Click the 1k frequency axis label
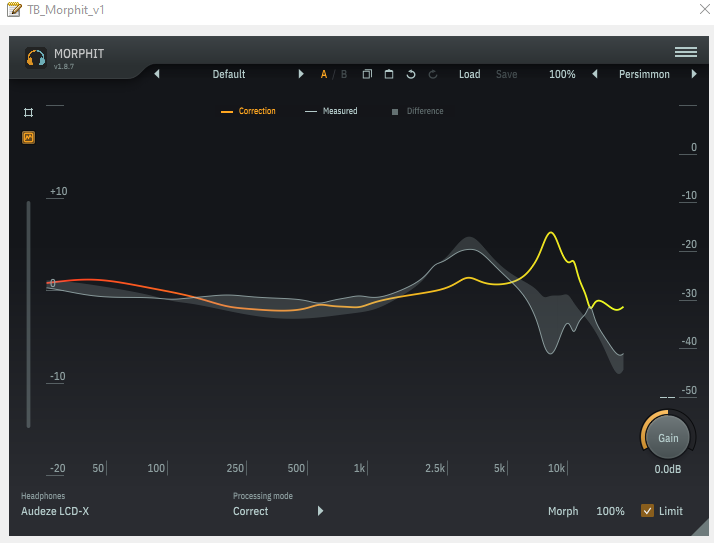 [359, 468]
